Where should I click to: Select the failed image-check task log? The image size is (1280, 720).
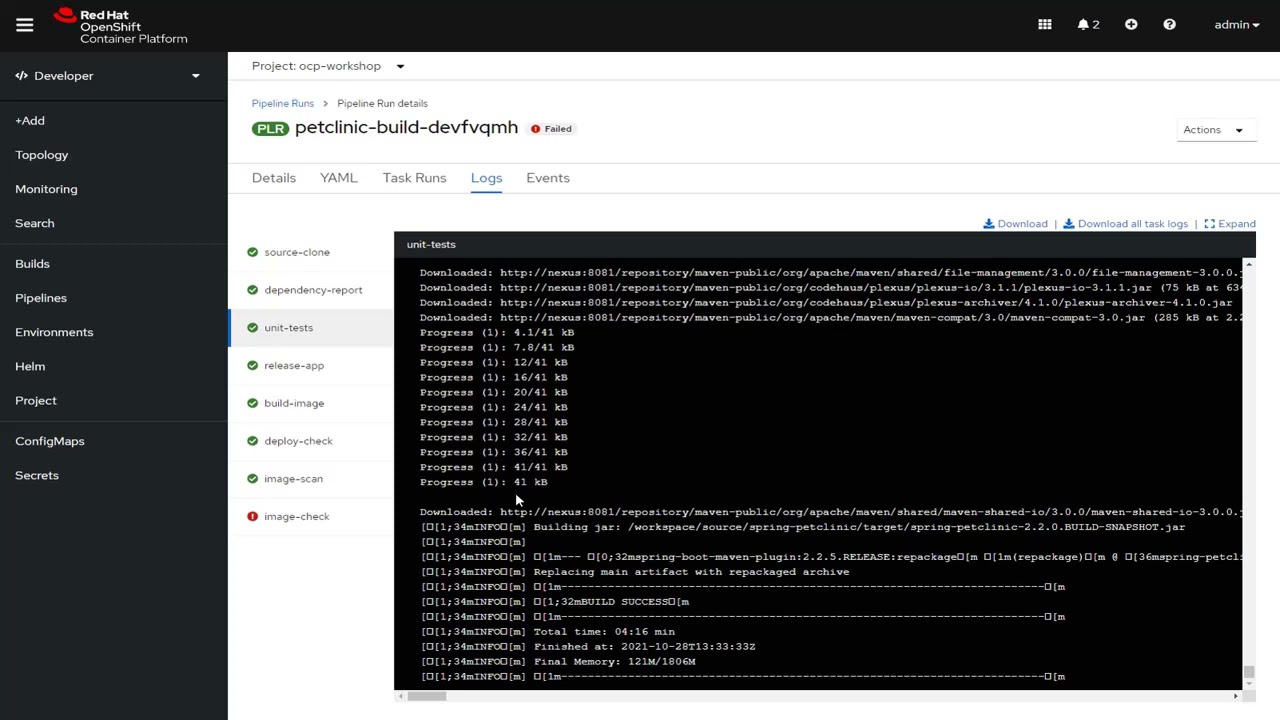click(311, 517)
